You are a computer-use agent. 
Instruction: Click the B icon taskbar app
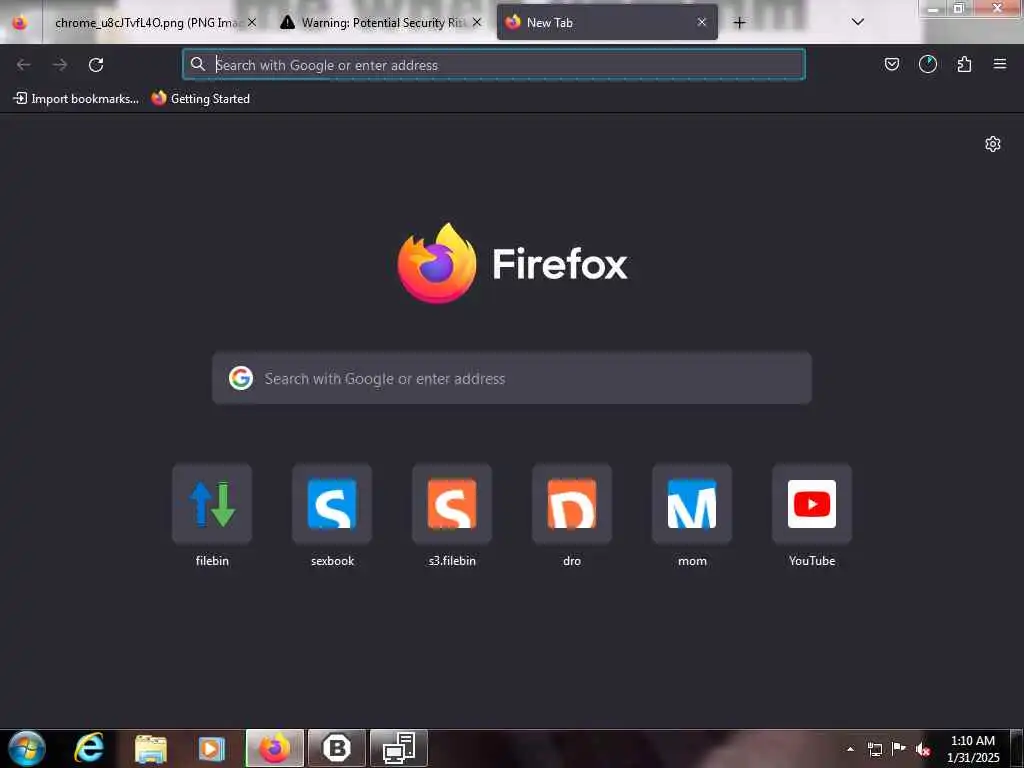coord(337,748)
